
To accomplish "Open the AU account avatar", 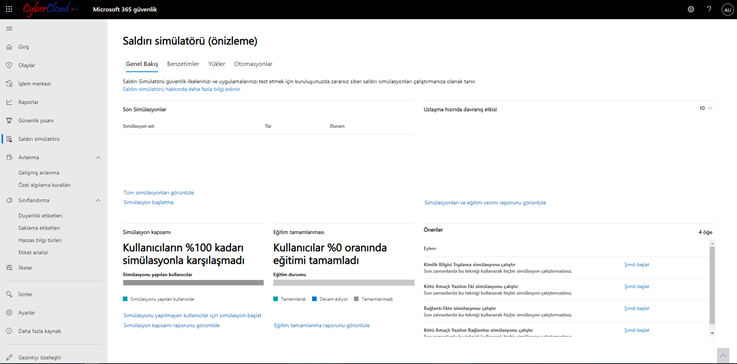I will pyautogui.click(x=727, y=9).
